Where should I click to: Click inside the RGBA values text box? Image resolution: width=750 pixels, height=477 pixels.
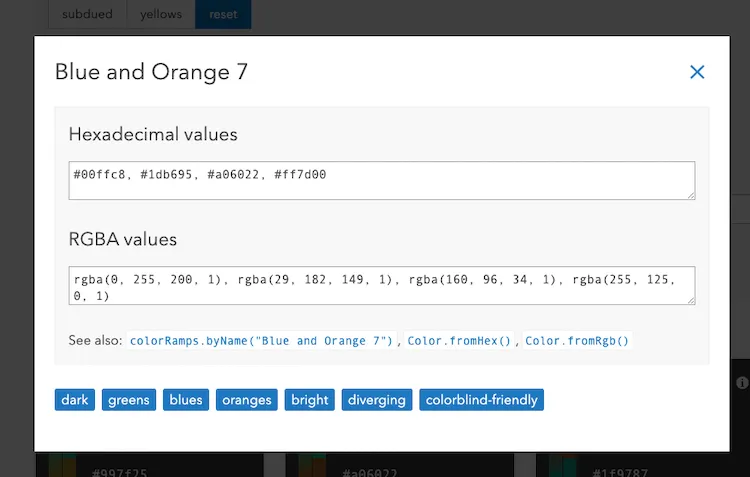click(381, 285)
